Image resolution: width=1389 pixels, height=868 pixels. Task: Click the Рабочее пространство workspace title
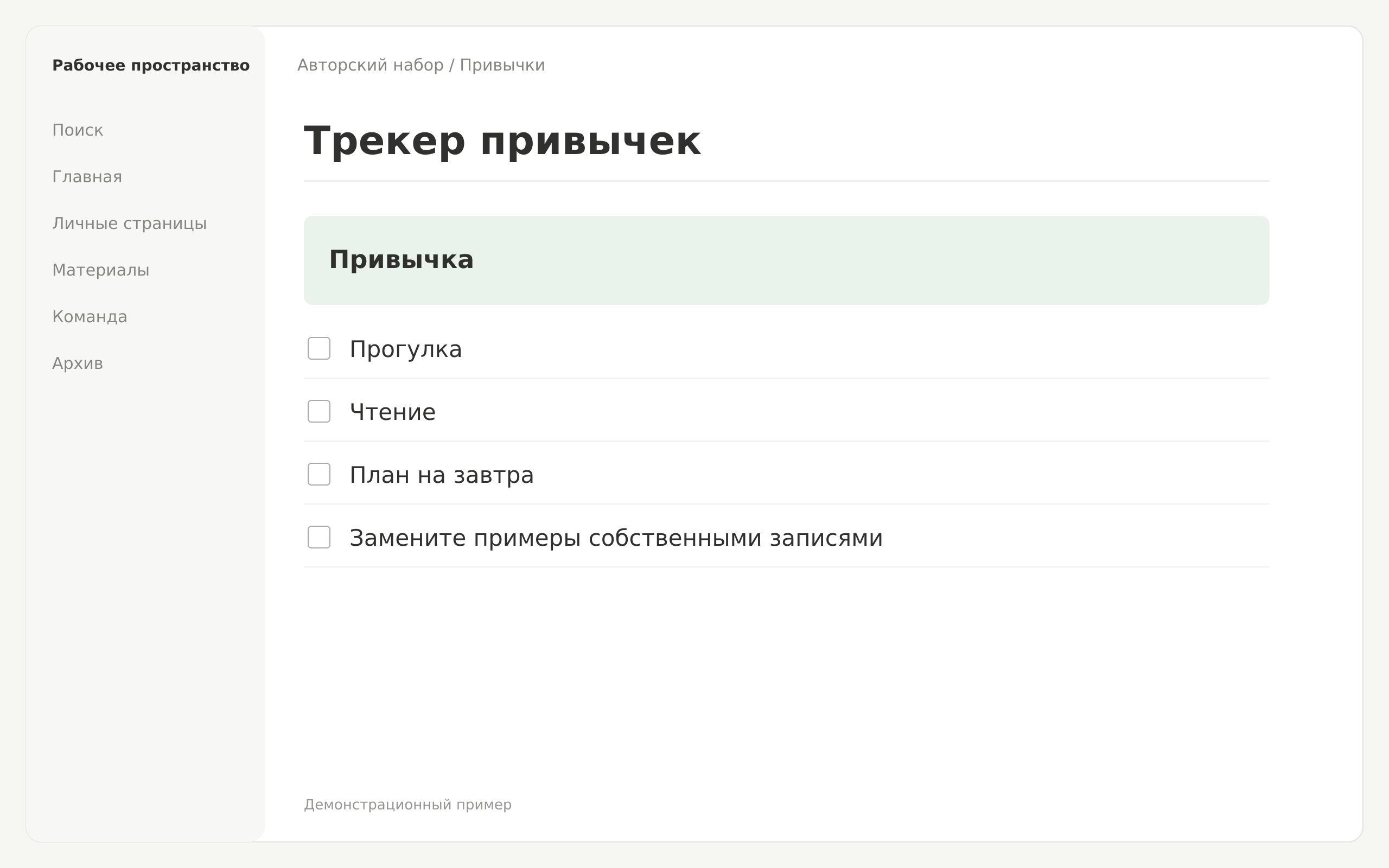pos(151,66)
